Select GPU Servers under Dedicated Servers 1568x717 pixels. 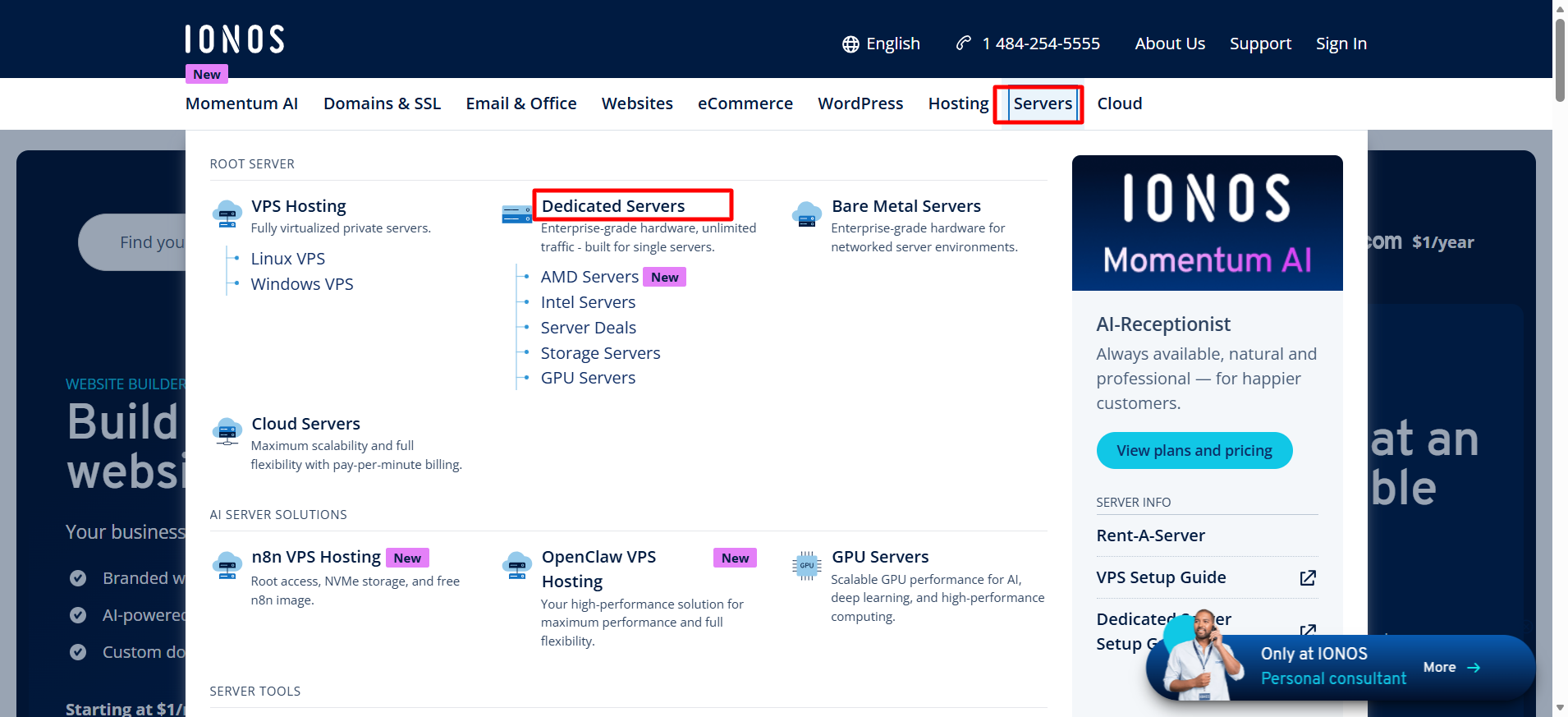click(588, 378)
